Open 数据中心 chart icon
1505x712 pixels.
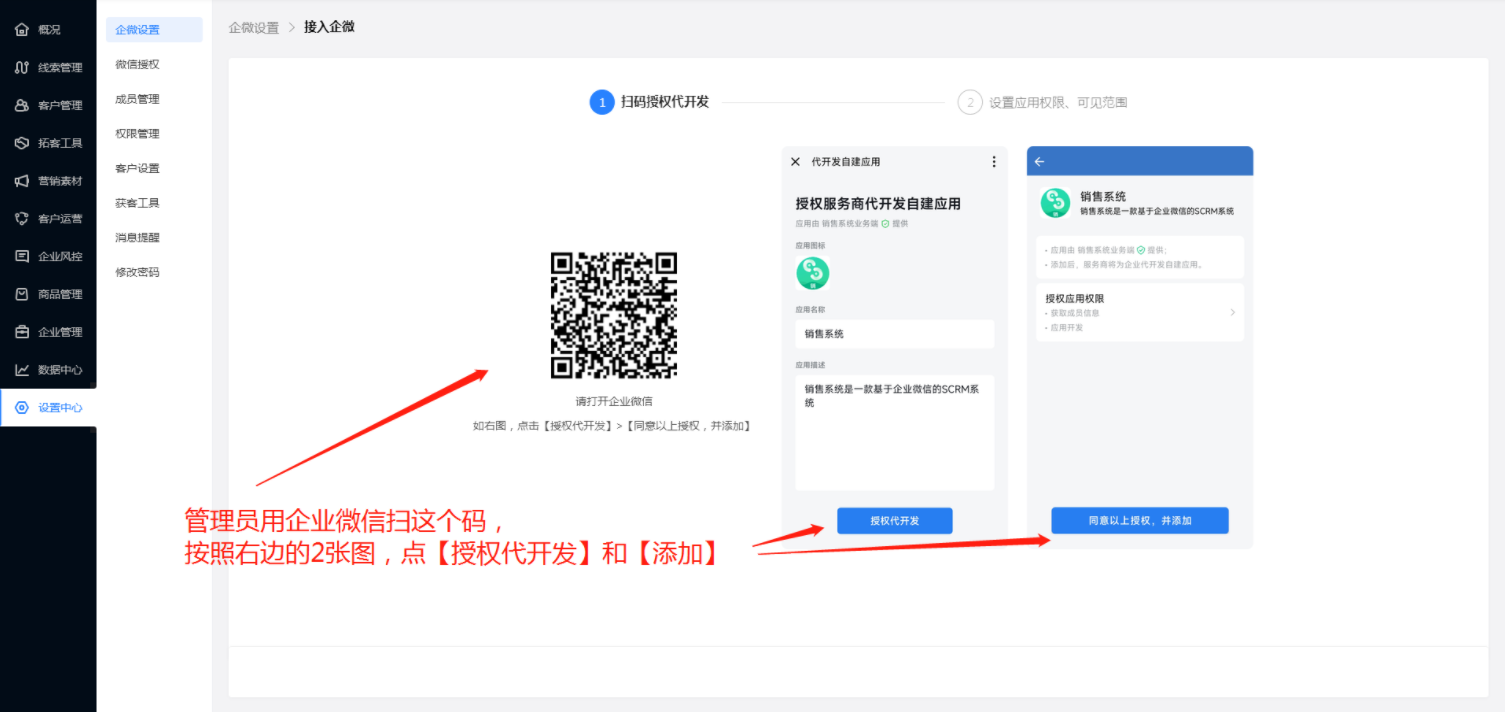click(22, 370)
